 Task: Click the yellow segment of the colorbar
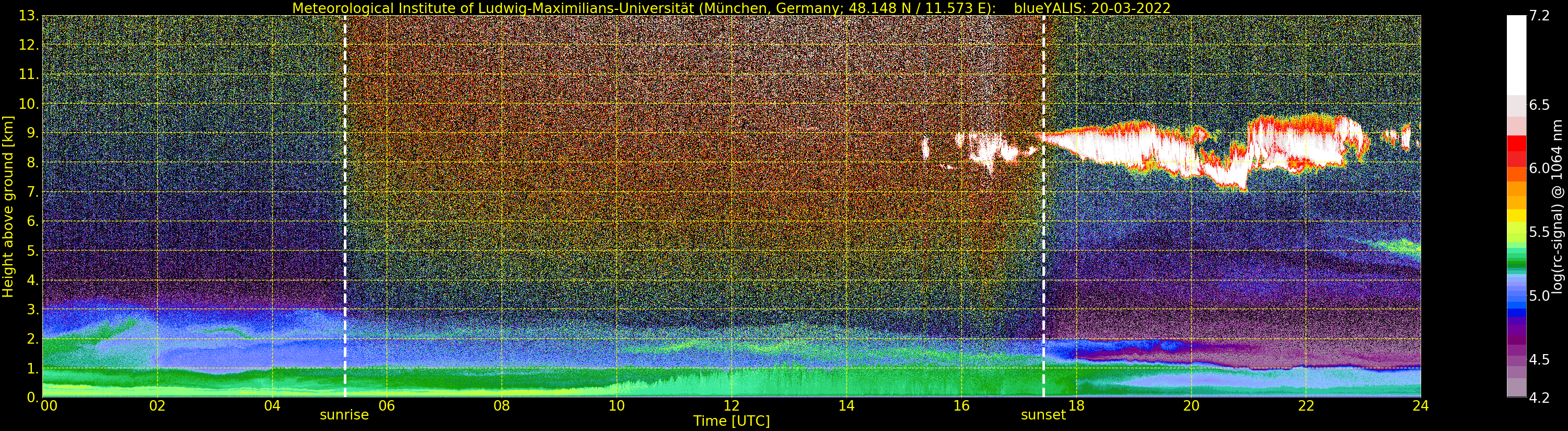pos(1517,215)
